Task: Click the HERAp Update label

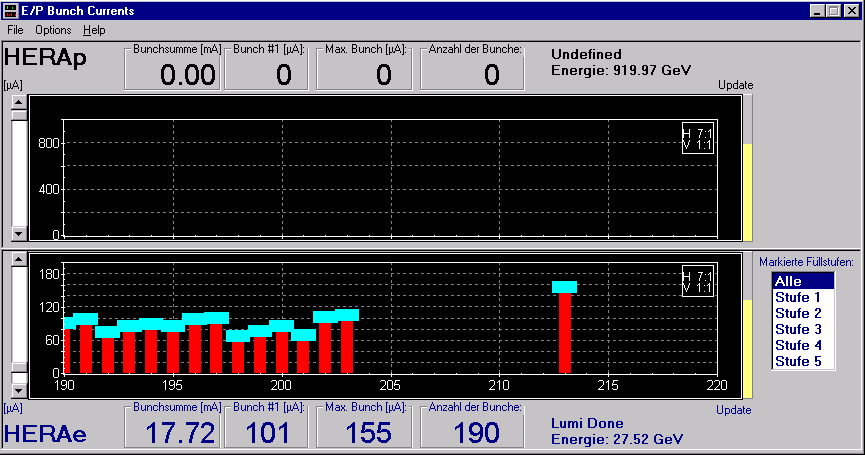Action: click(735, 85)
